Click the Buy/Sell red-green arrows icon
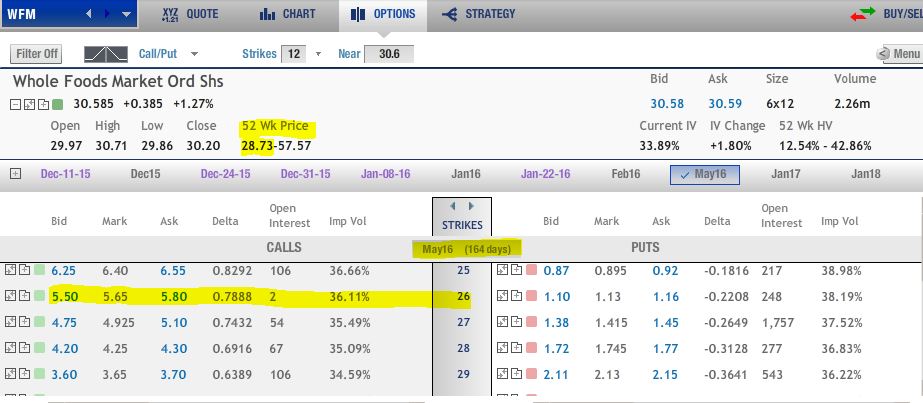This screenshot has width=923, height=403. click(x=863, y=15)
